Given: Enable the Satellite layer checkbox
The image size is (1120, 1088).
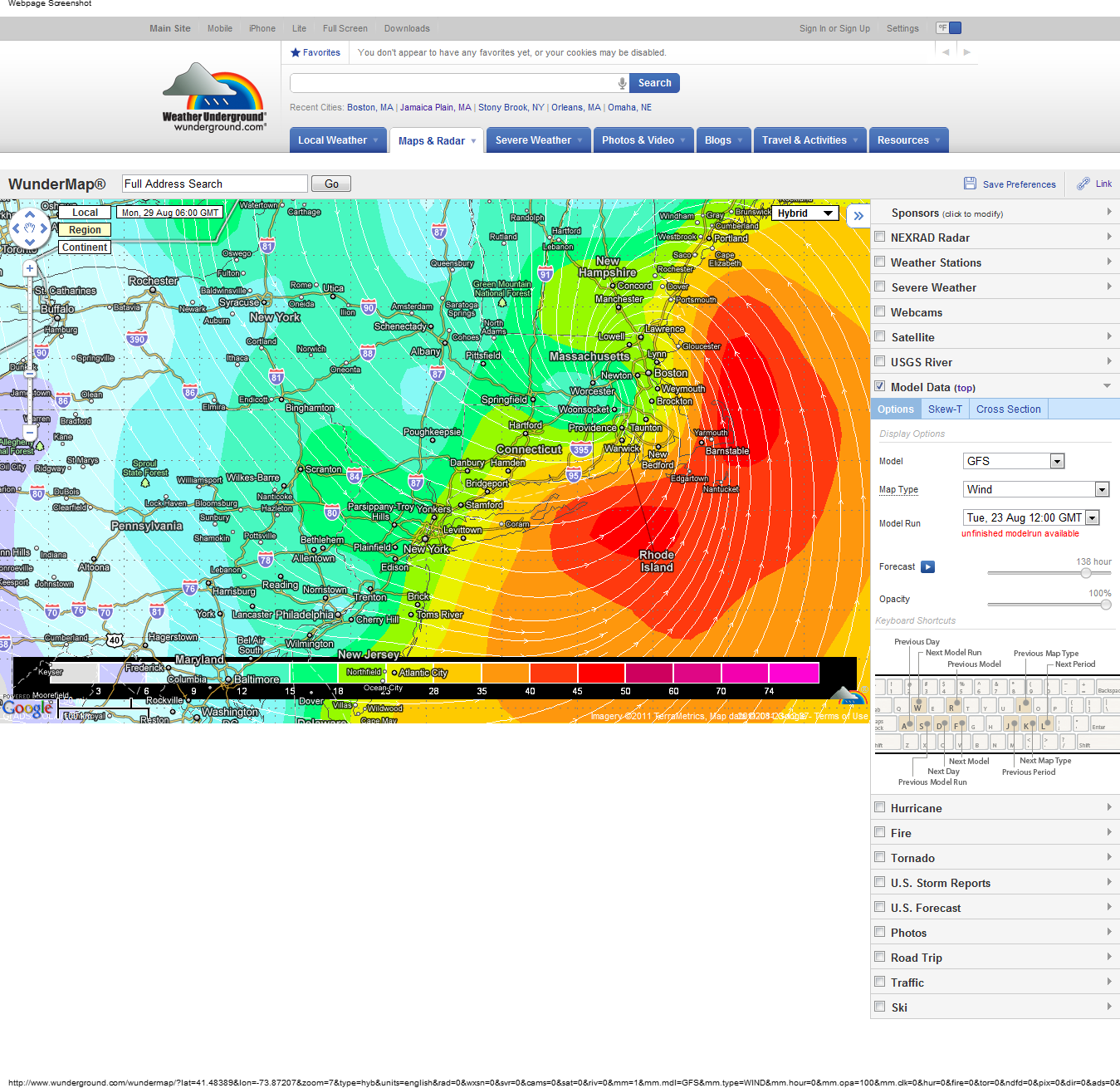Looking at the screenshot, I should pos(879,336).
